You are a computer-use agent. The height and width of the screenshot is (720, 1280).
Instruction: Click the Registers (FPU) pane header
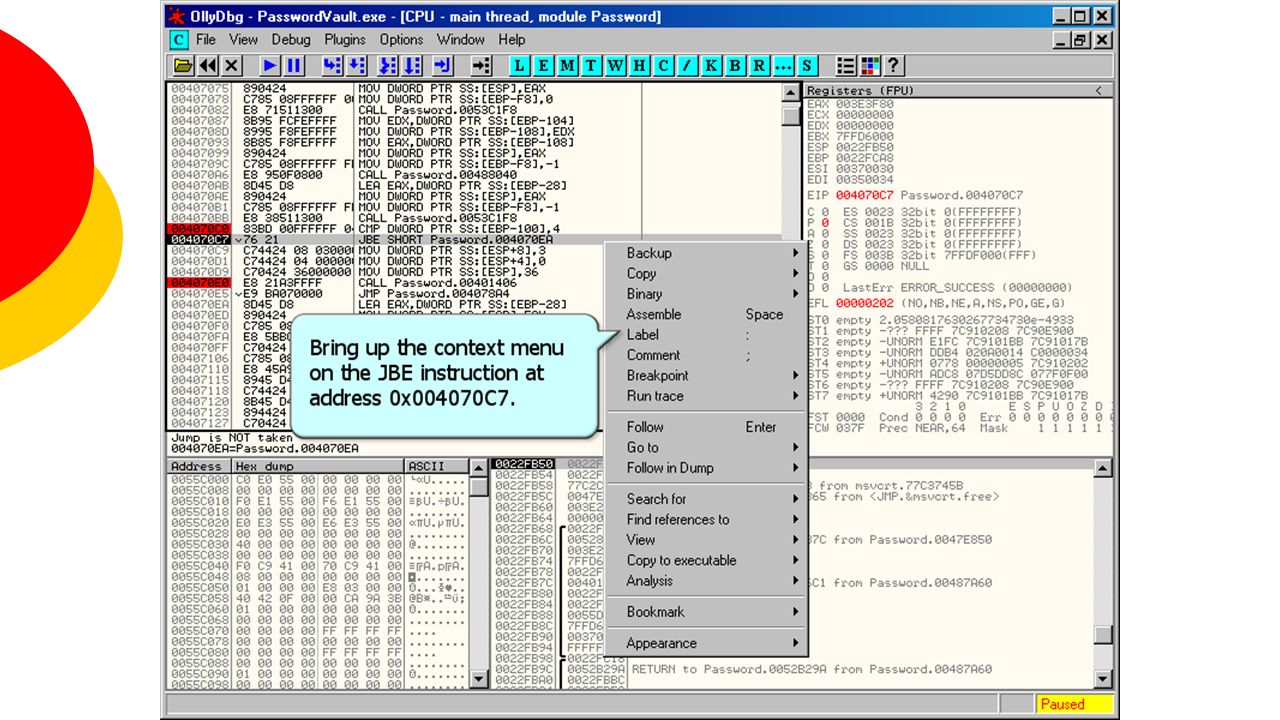coord(958,91)
